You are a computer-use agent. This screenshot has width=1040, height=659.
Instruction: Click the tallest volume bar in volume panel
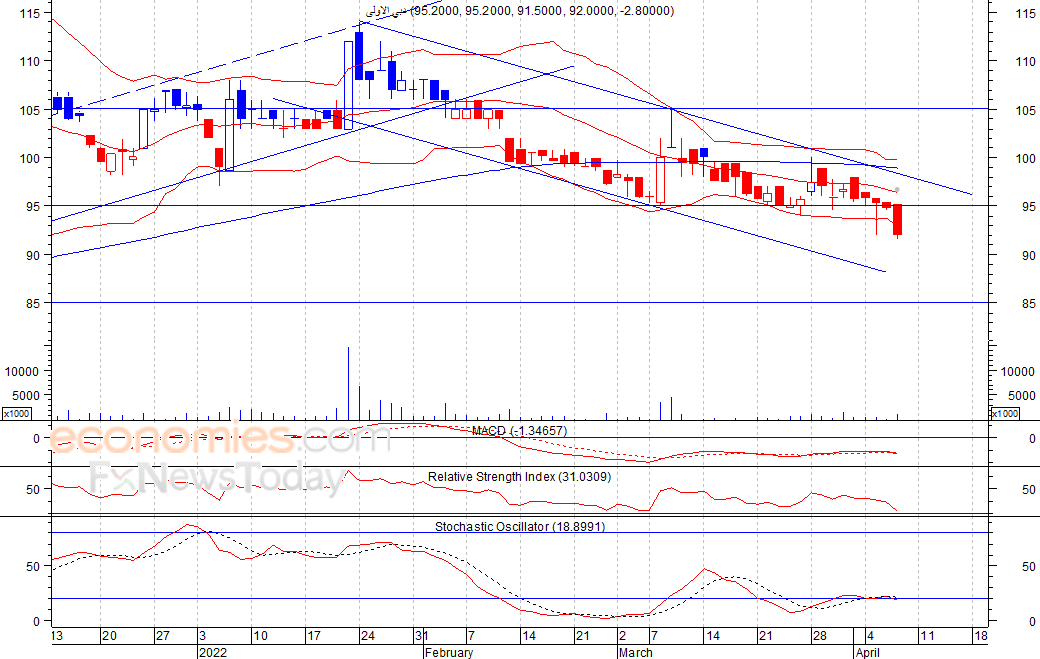(x=348, y=383)
